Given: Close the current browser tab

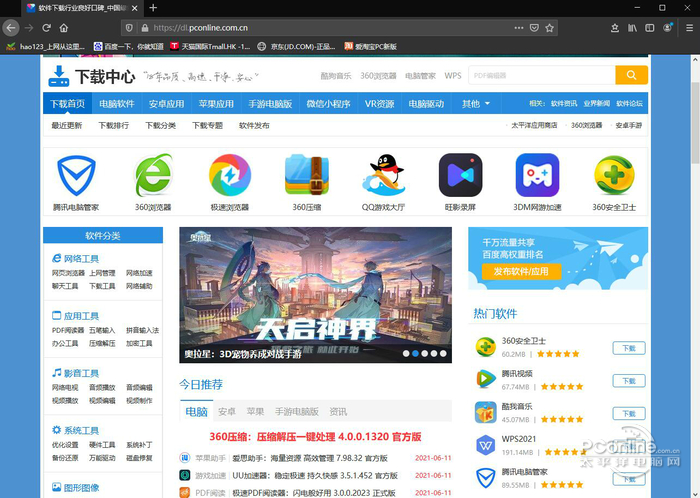Looking at the screenshot, I should click(x=135, y=8).
